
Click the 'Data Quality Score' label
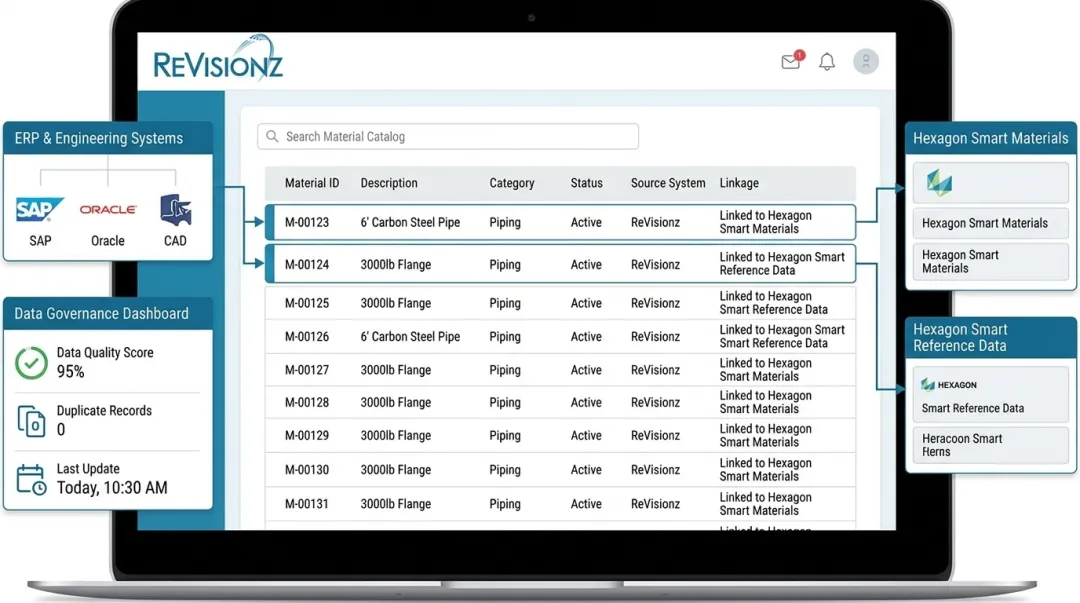105,352
